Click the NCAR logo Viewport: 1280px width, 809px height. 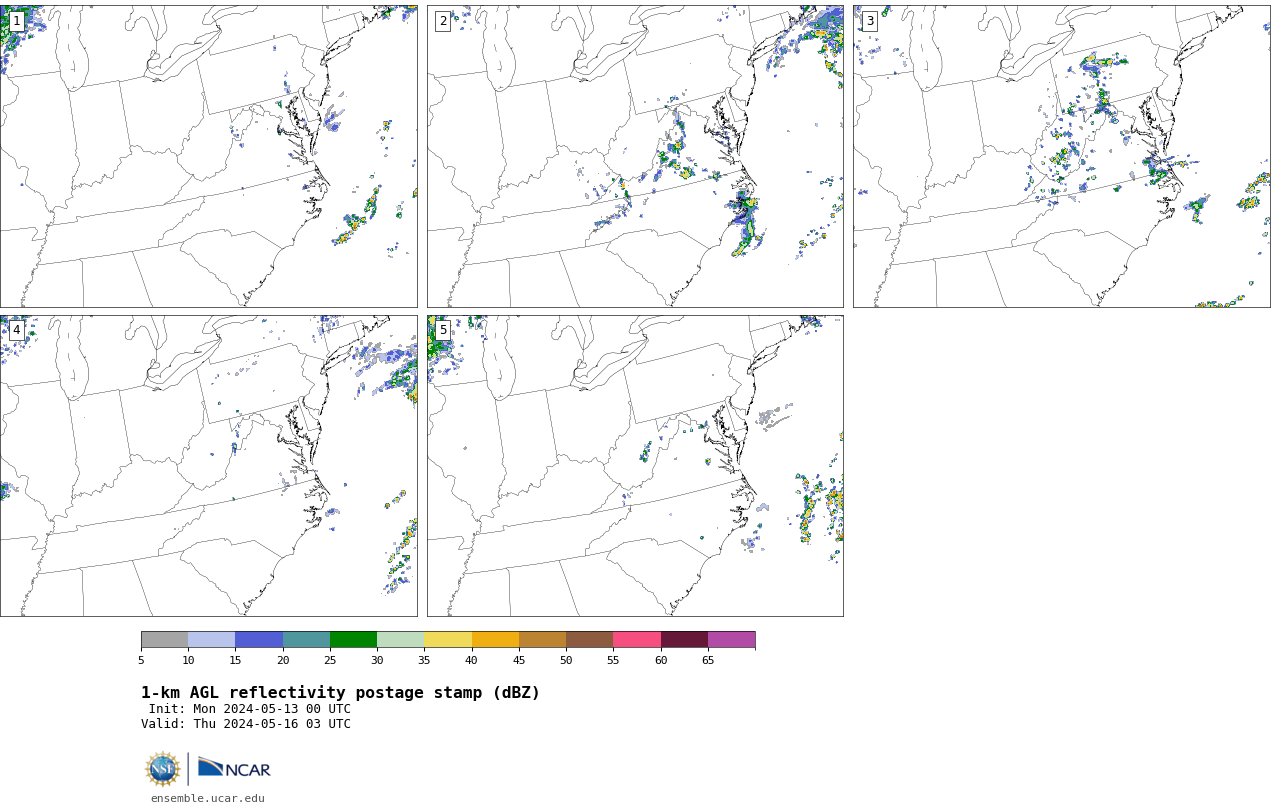(234, 768)
